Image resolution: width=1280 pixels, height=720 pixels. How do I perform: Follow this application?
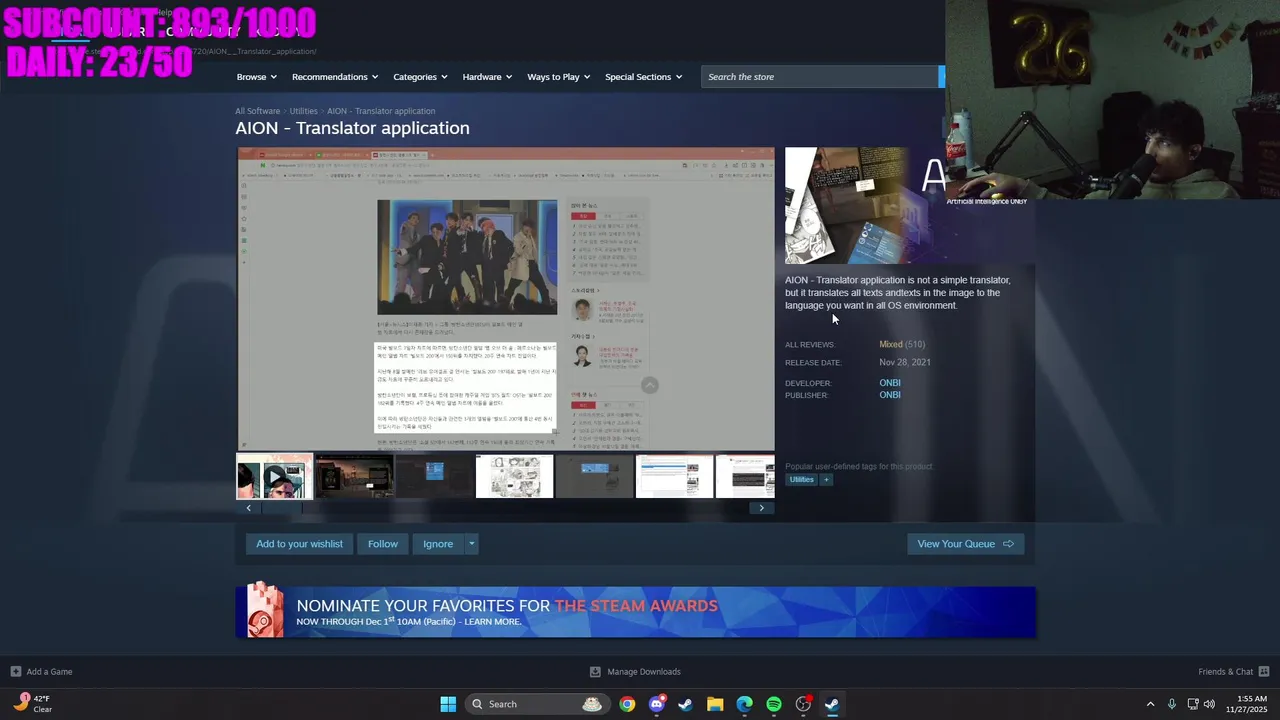[382, 544]
